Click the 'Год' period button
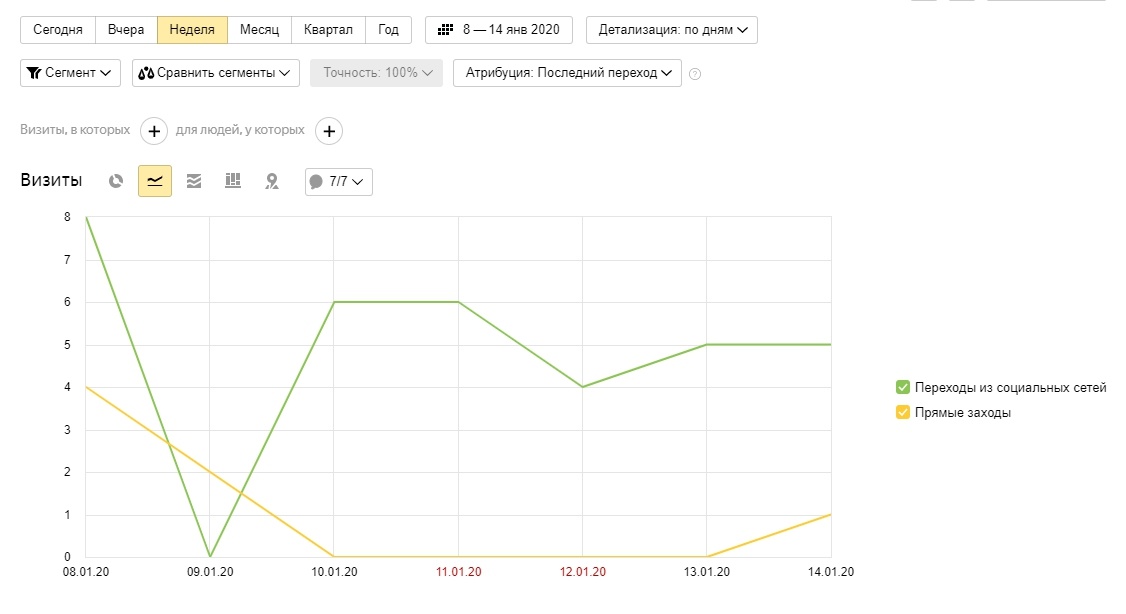This screenshot has width=1126, height=614. click(388, 30)
